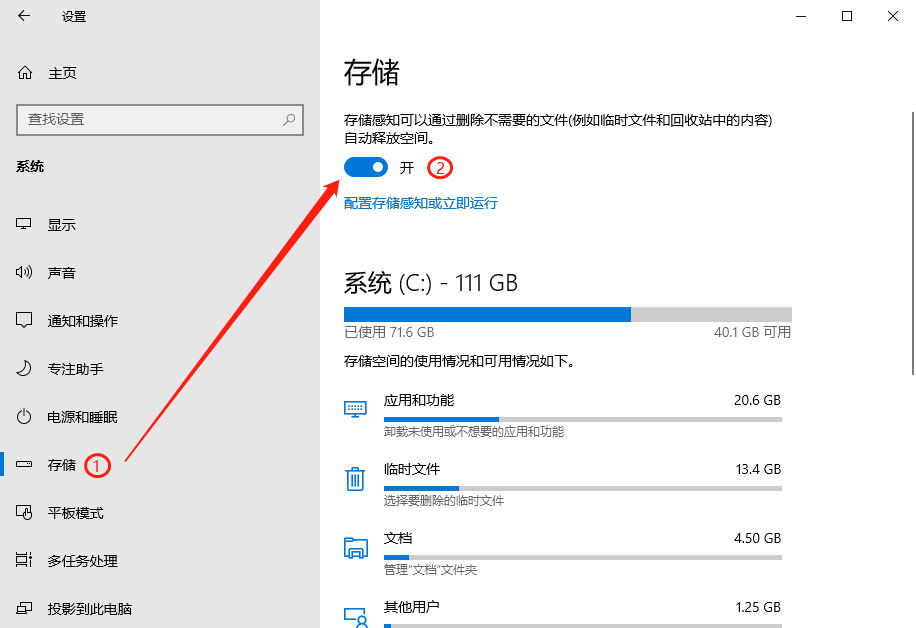
Task: Select the 显示 monitor icon
Action: point(24,224)
